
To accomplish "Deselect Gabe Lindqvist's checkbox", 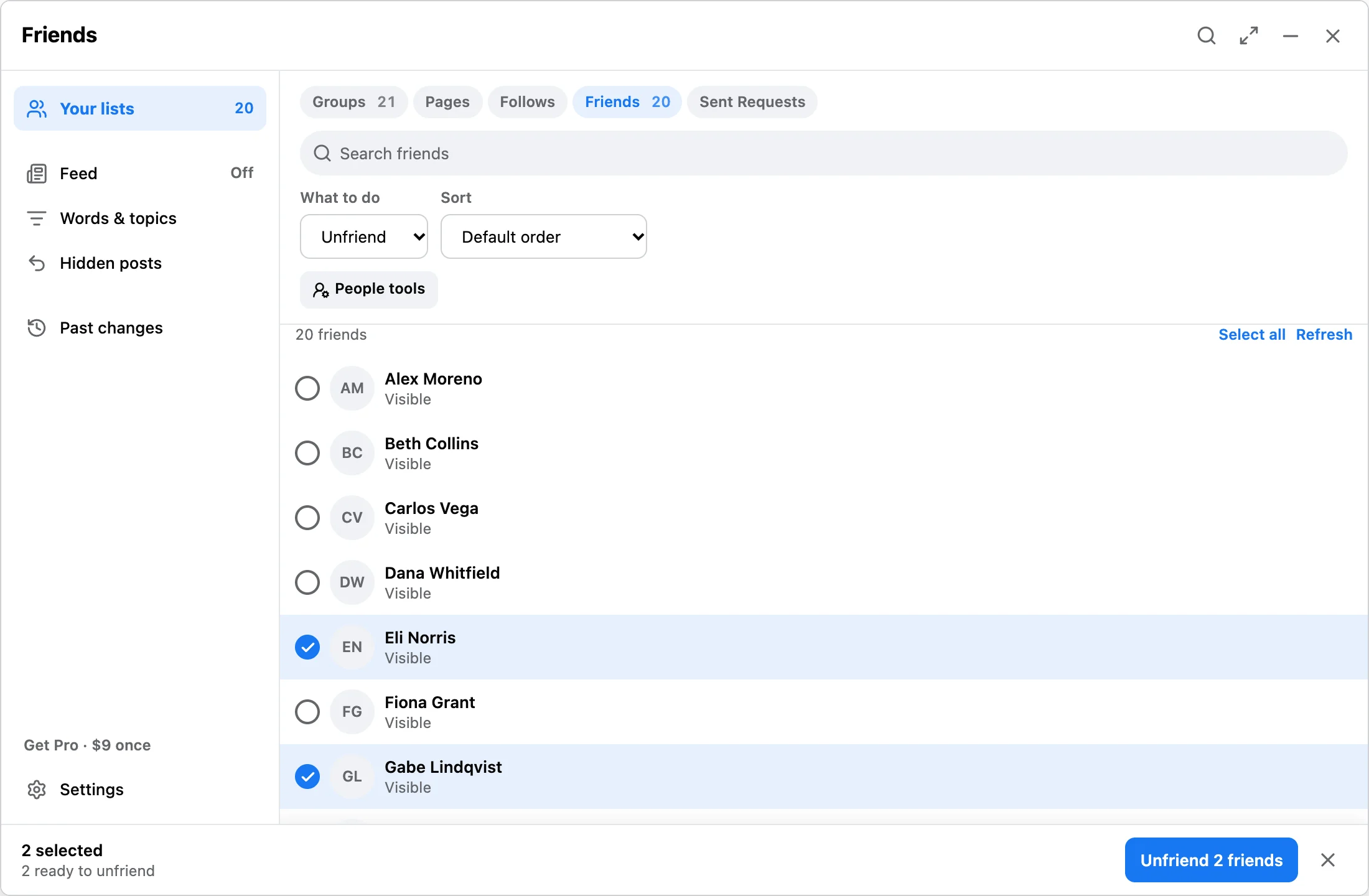I will pyautogui.click(x=307, y=777).
